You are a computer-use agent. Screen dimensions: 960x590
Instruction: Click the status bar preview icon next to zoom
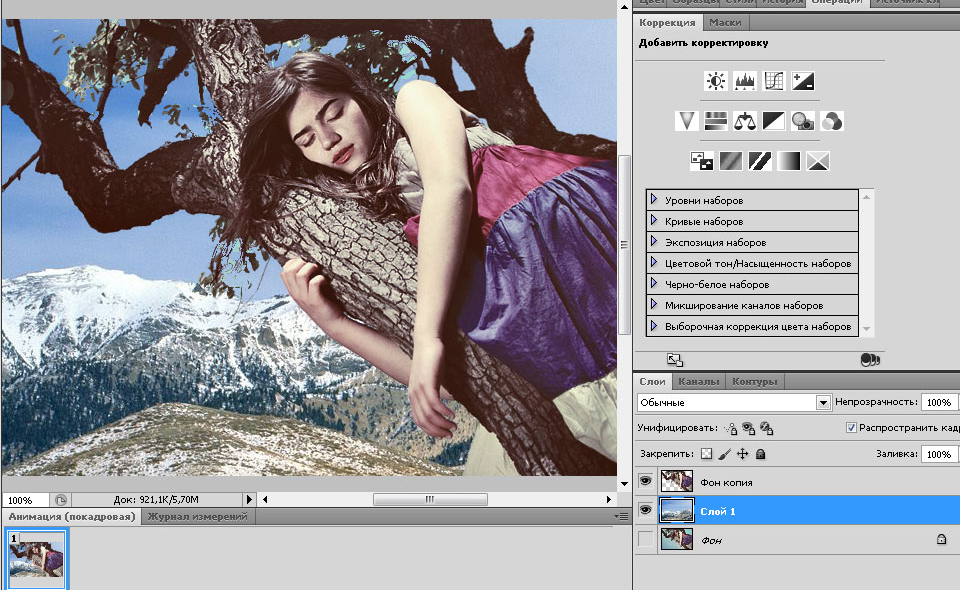[x=61, y=499]
